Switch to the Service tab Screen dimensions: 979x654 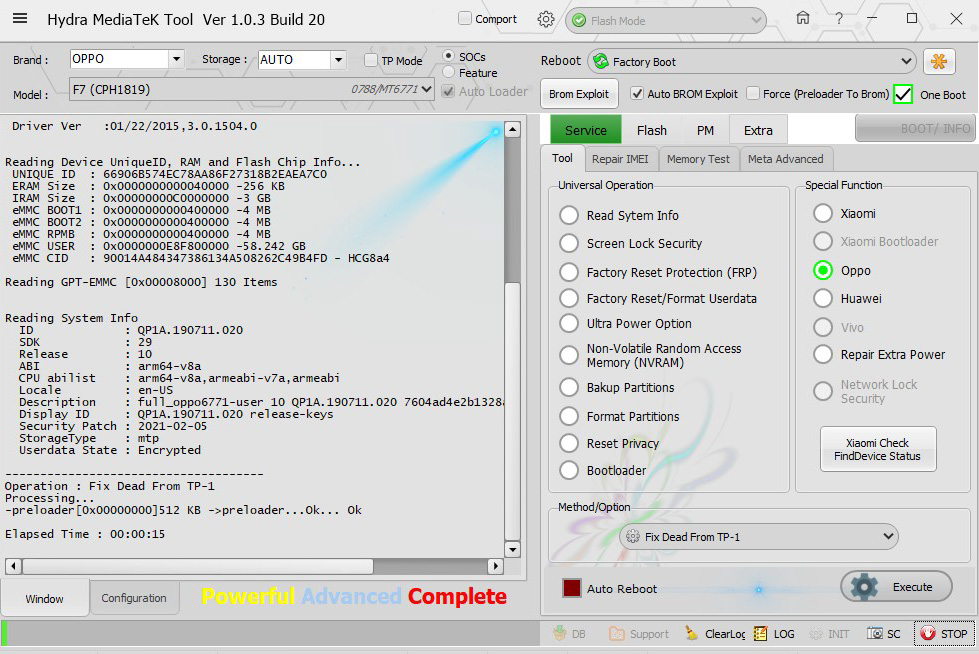click(586, 130)
